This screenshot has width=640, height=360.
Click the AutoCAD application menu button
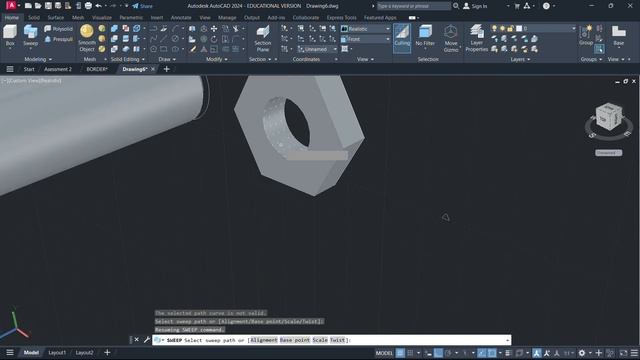click(11, 6)
